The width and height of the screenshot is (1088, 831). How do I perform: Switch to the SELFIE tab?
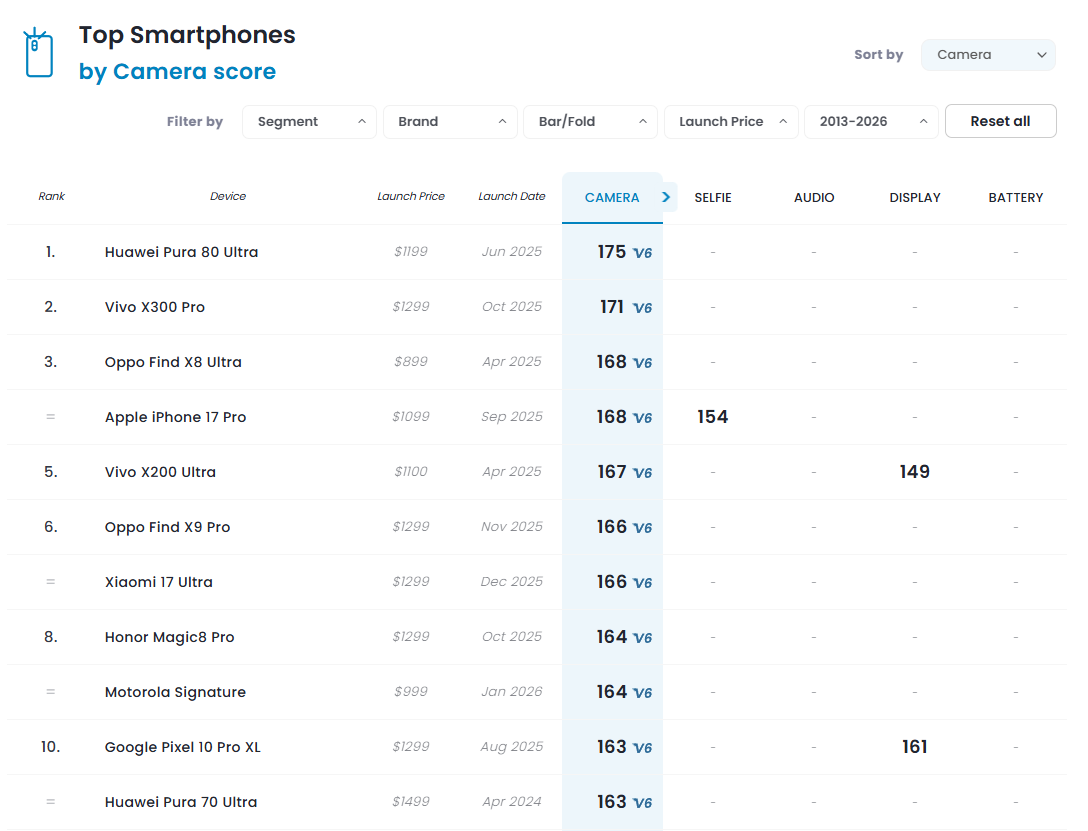tap(713, 198)
